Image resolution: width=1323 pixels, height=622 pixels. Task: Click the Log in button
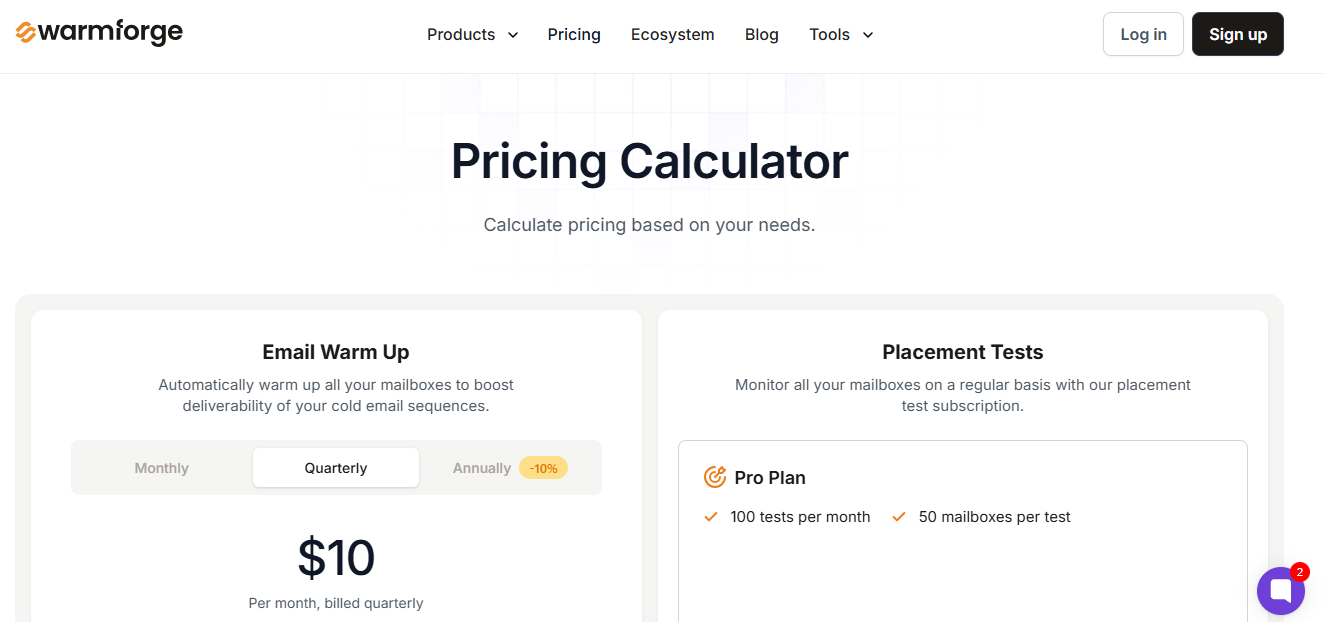coord(1143,33)
